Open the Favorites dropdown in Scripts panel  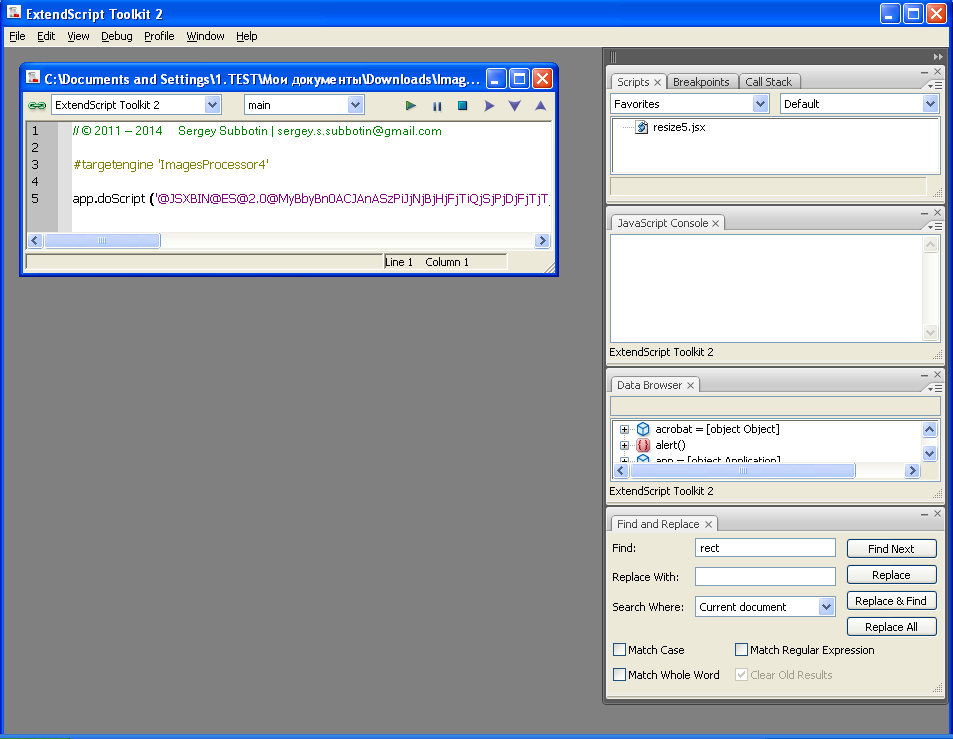[760, 104]
